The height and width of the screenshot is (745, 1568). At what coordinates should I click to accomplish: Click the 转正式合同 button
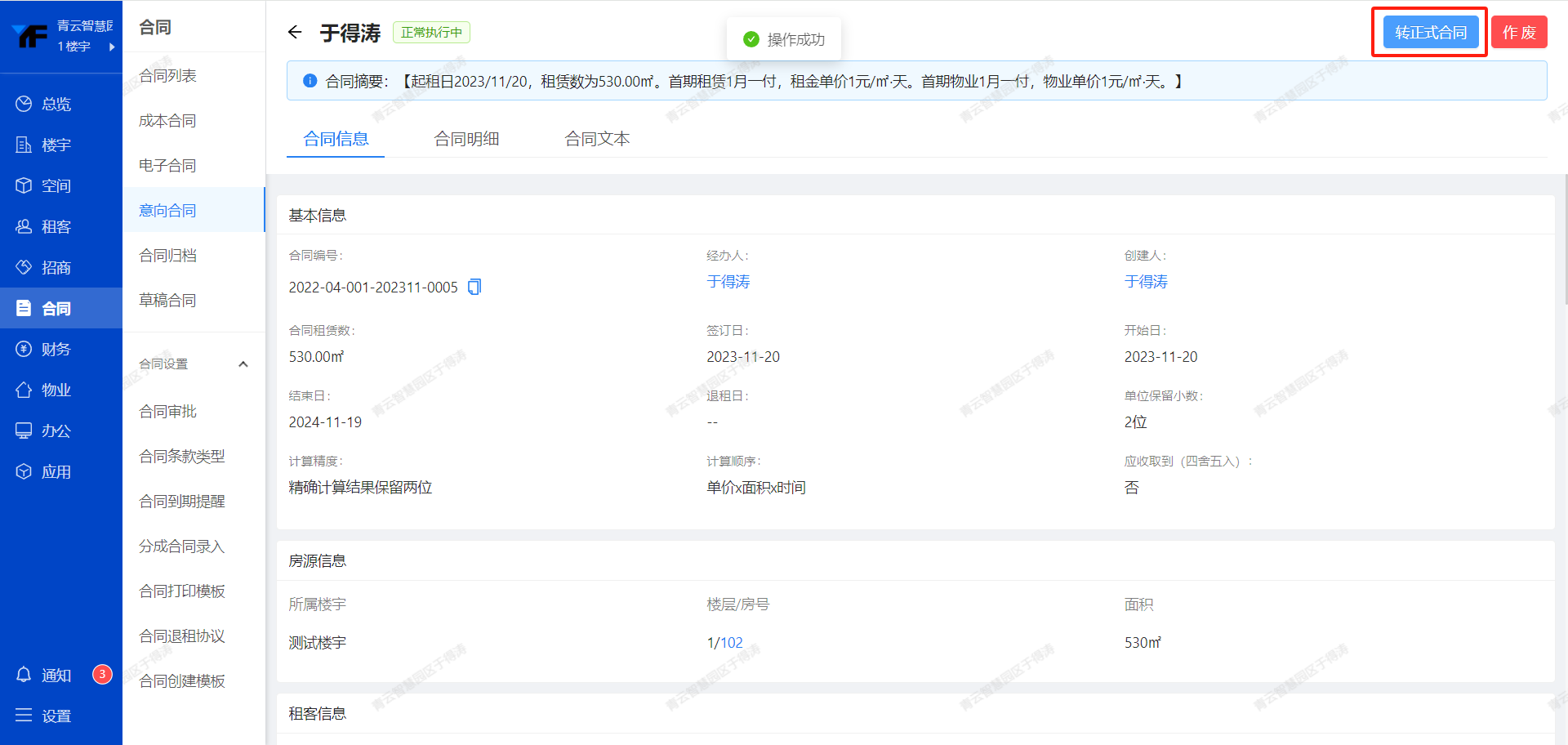pyautogui.click(x=1430, y=33)
